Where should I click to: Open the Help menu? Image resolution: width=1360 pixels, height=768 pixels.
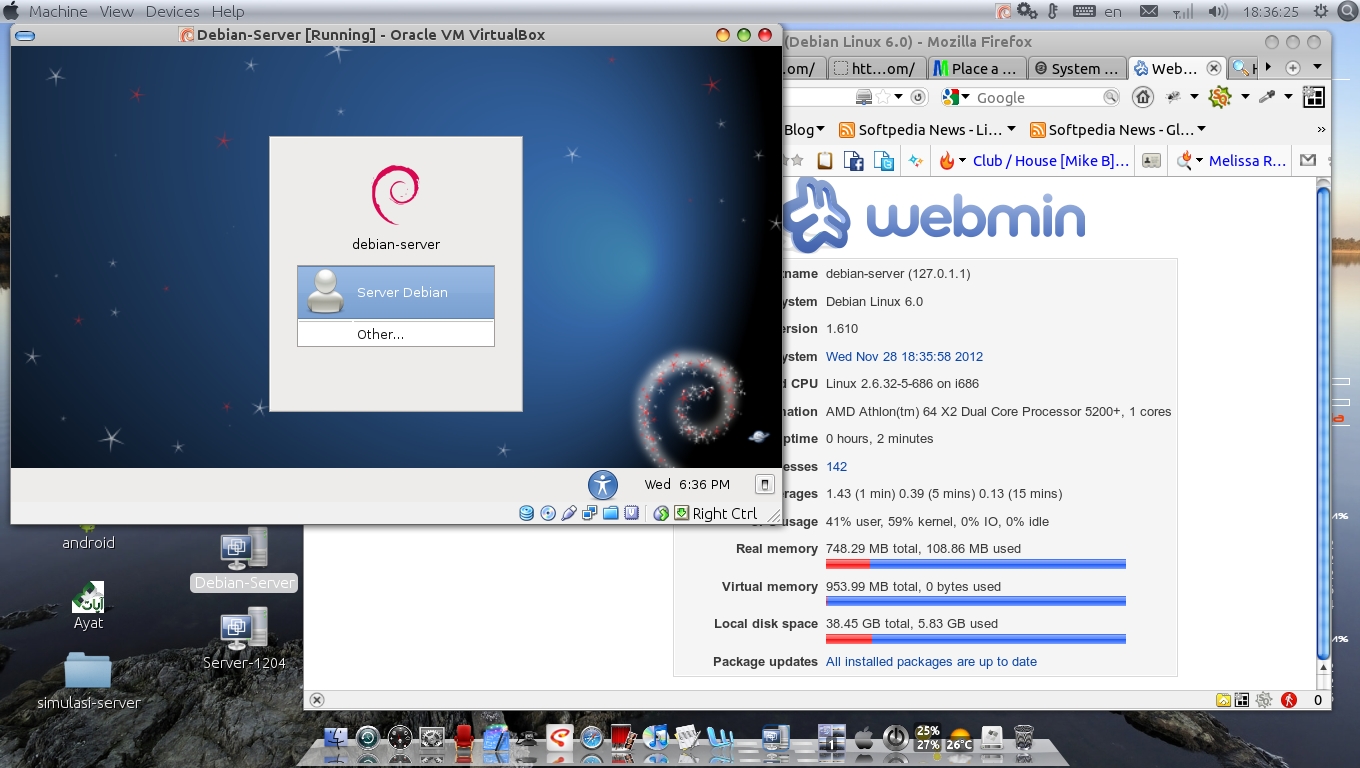[228, 11]
